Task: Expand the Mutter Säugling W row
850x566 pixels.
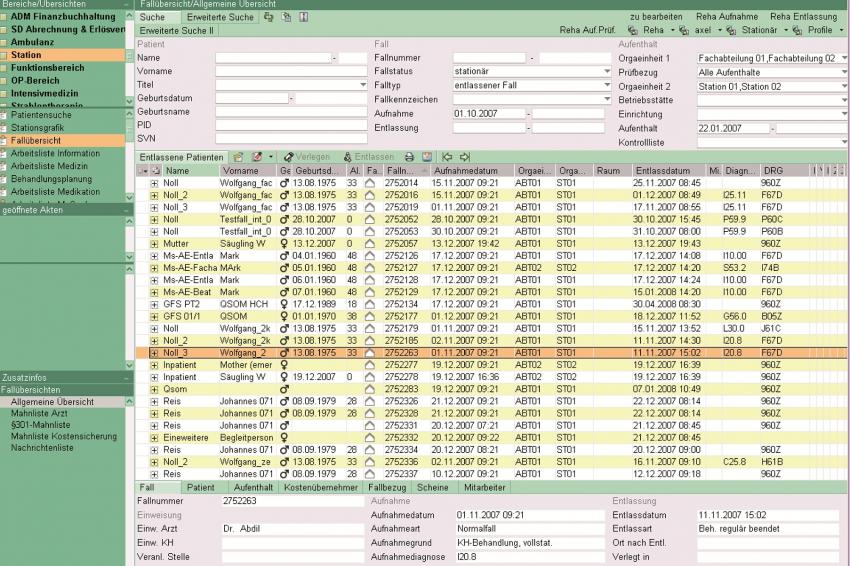Action: click(x=154, y=244)
